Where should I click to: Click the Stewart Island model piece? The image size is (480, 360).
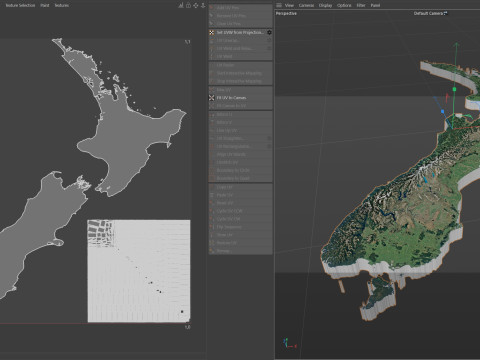[x=379, y=297]
